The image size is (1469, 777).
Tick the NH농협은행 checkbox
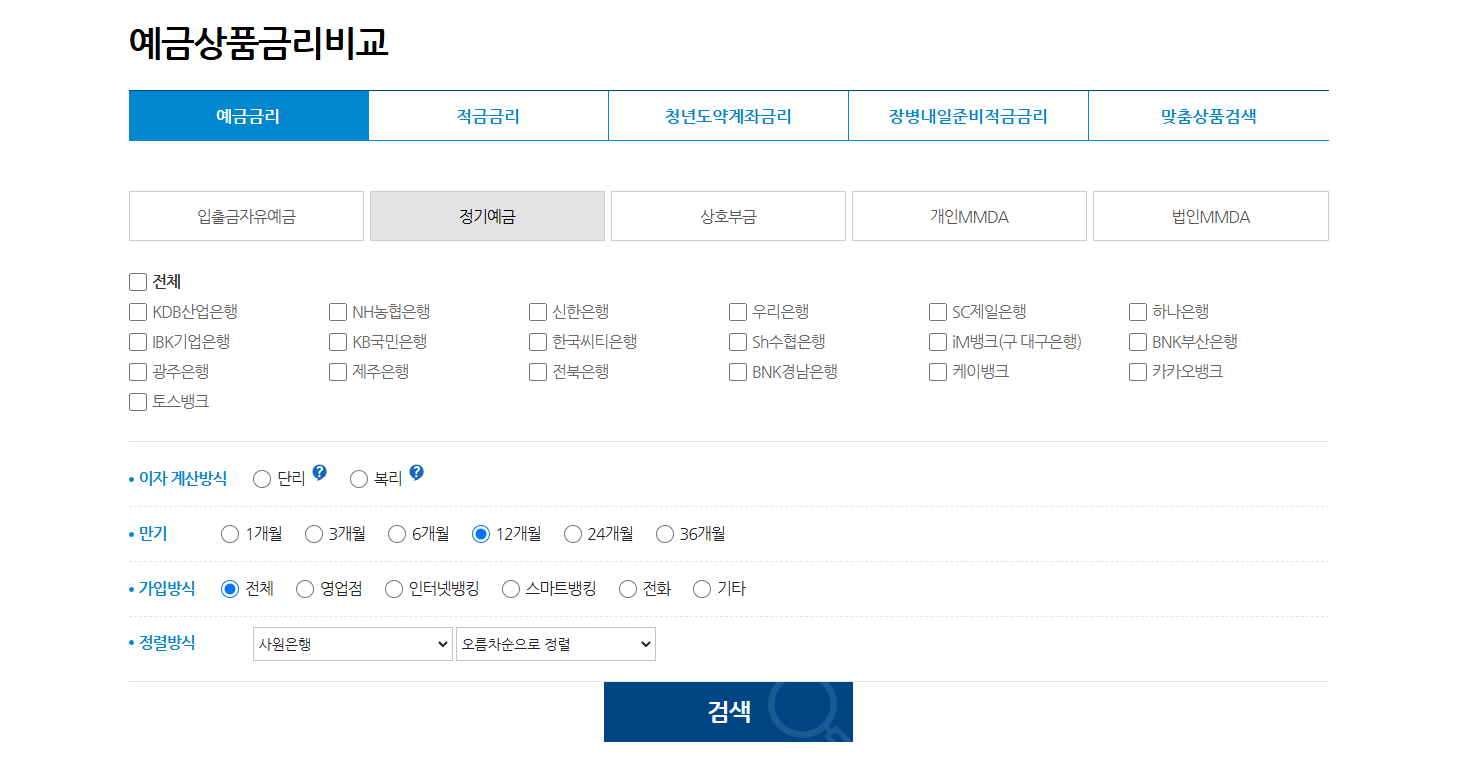pos(338,312)
